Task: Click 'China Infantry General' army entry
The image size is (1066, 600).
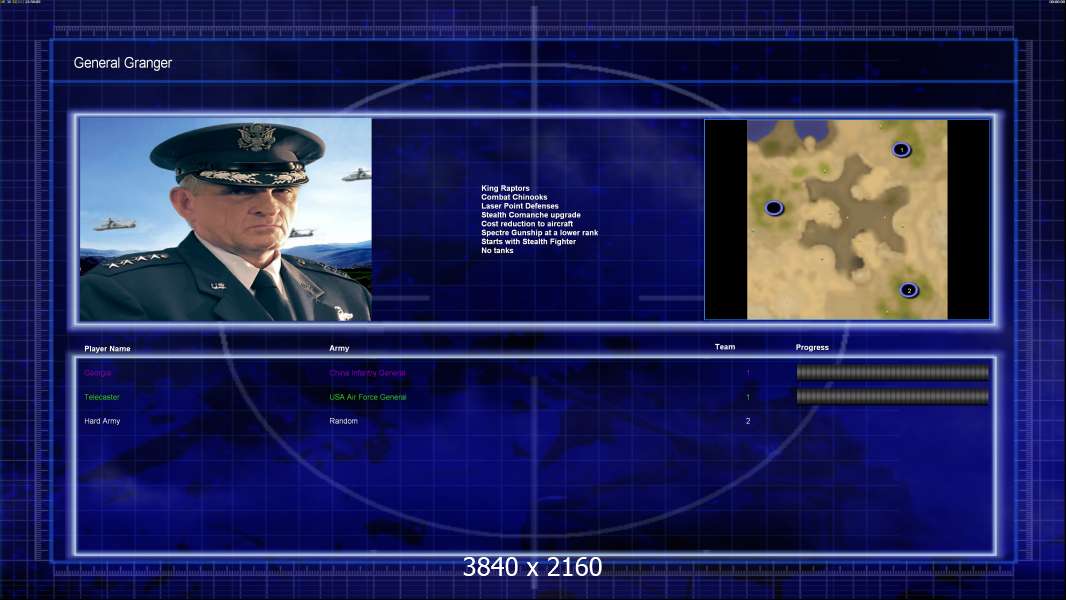Action: click(x=368, y=373)
